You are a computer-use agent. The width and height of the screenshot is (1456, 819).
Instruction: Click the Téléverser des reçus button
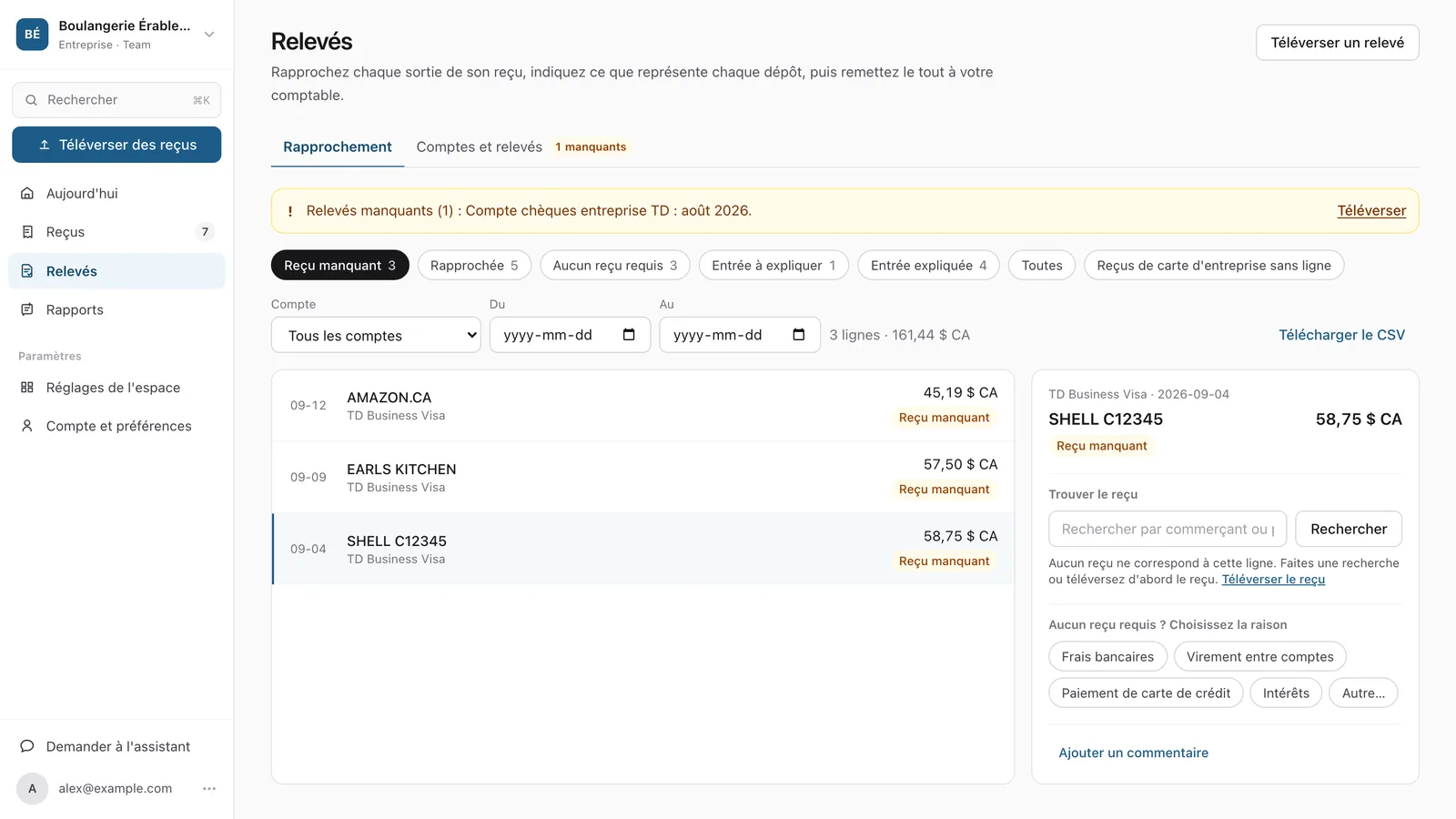point(116,145)
